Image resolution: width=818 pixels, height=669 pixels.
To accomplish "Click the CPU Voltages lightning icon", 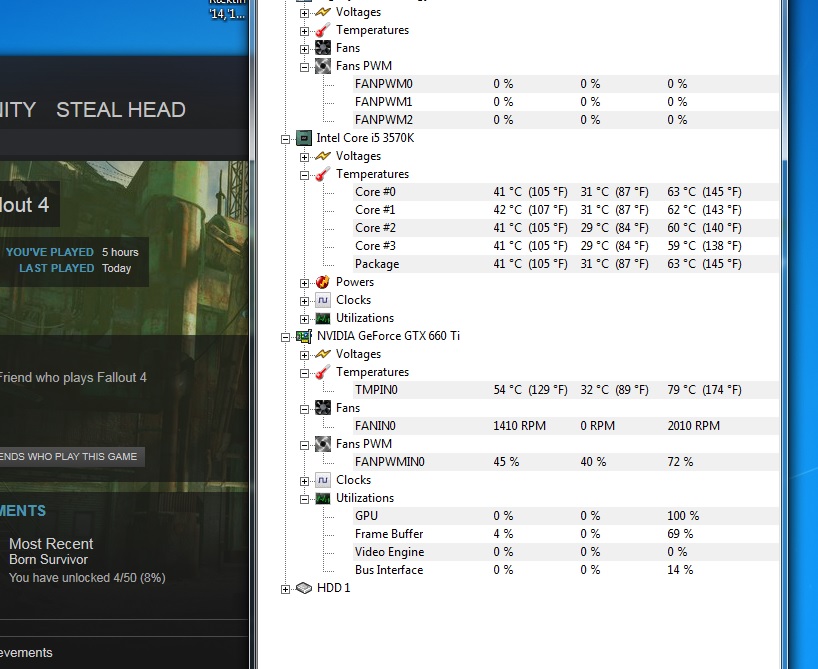I will (323, 156).
